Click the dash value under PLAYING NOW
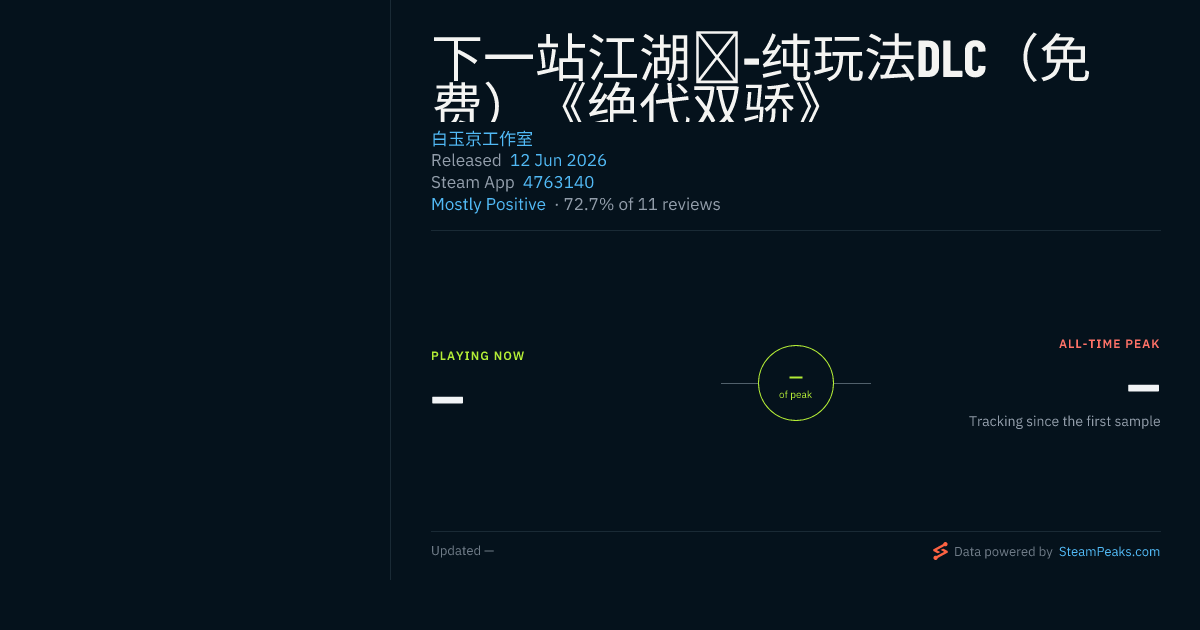This screenshot has height=630, width=1200. 447,400
